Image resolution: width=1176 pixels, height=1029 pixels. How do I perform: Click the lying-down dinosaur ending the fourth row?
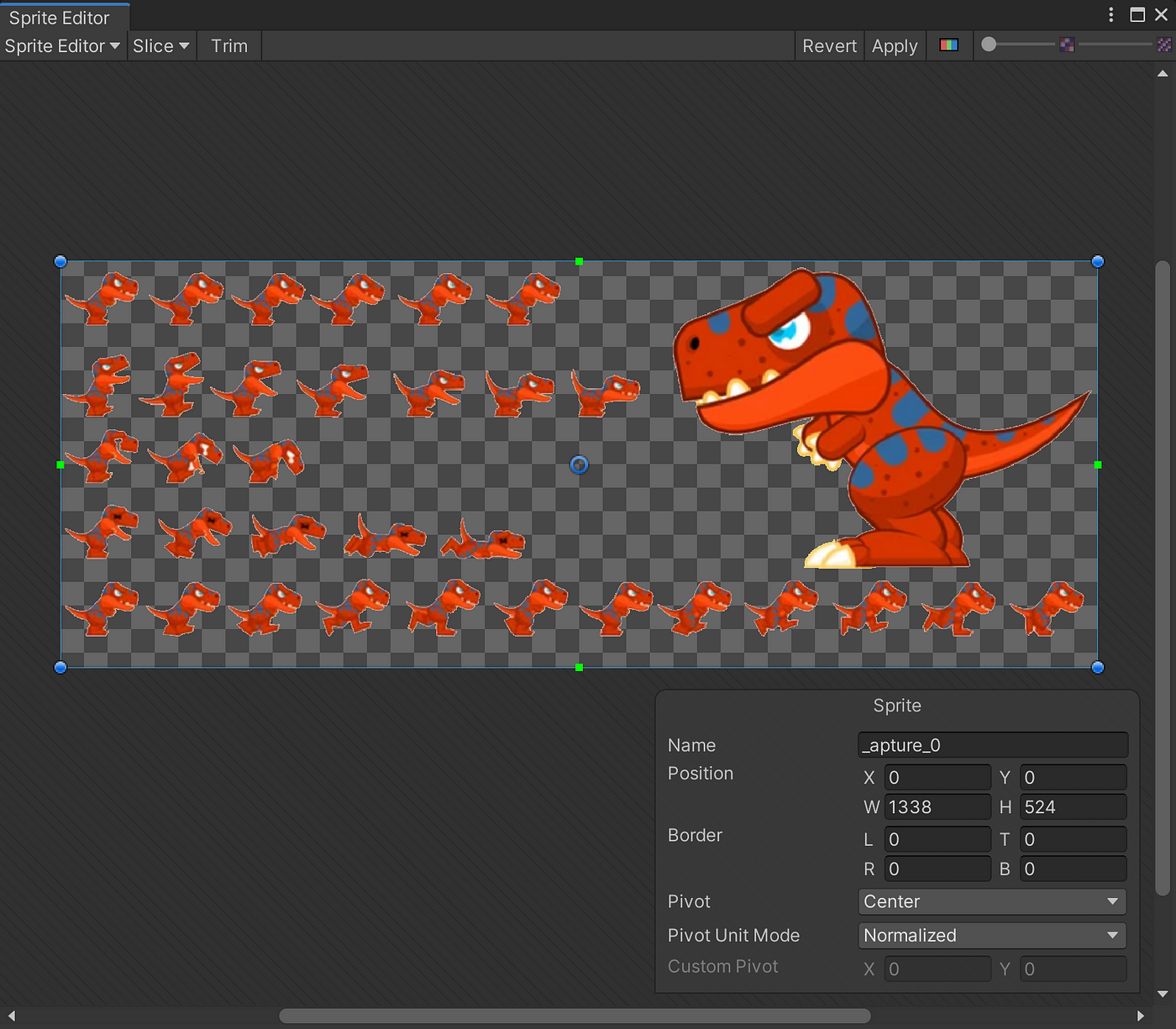(482, 540)
